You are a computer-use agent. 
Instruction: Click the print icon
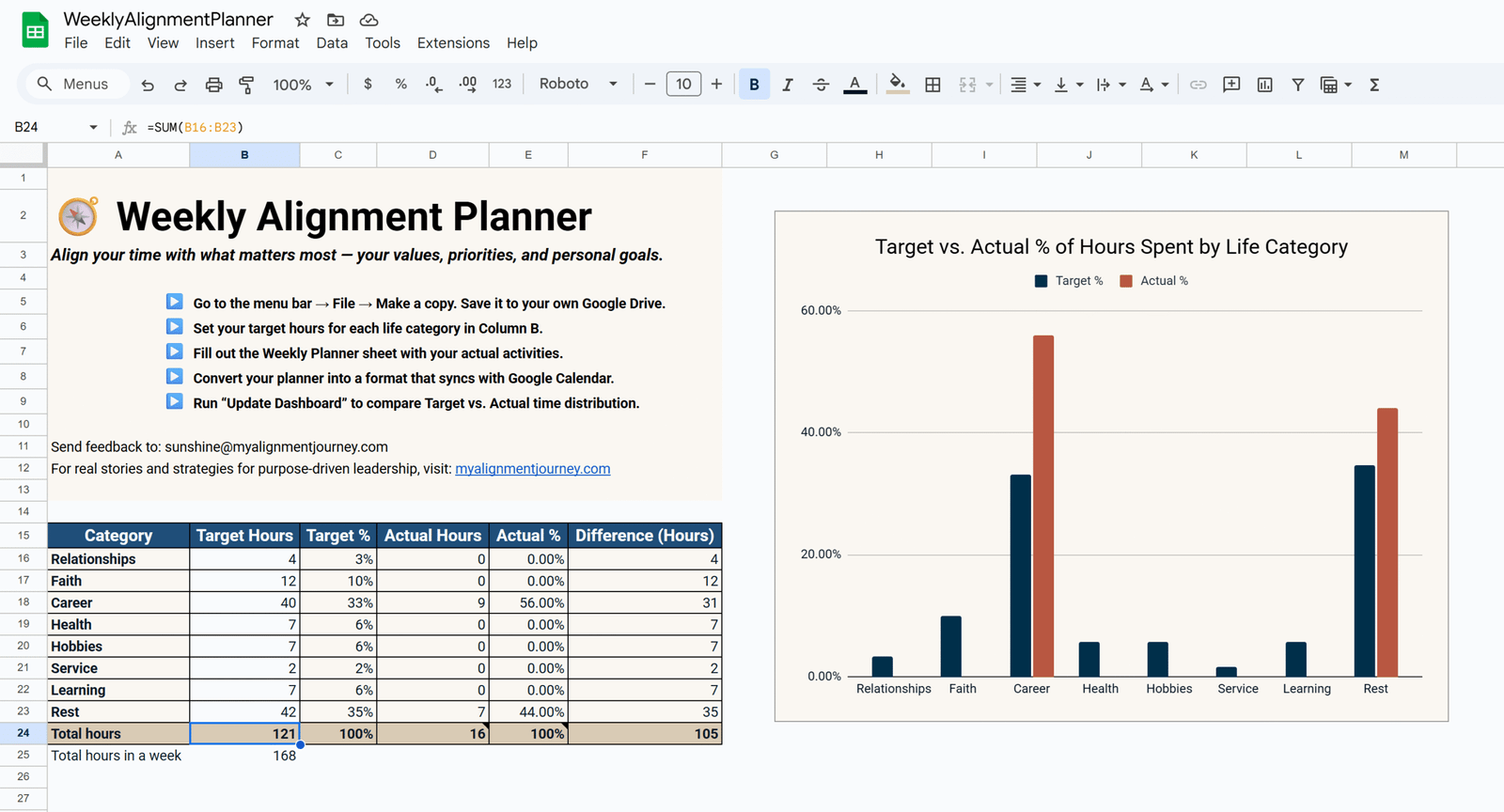(213, 85)
